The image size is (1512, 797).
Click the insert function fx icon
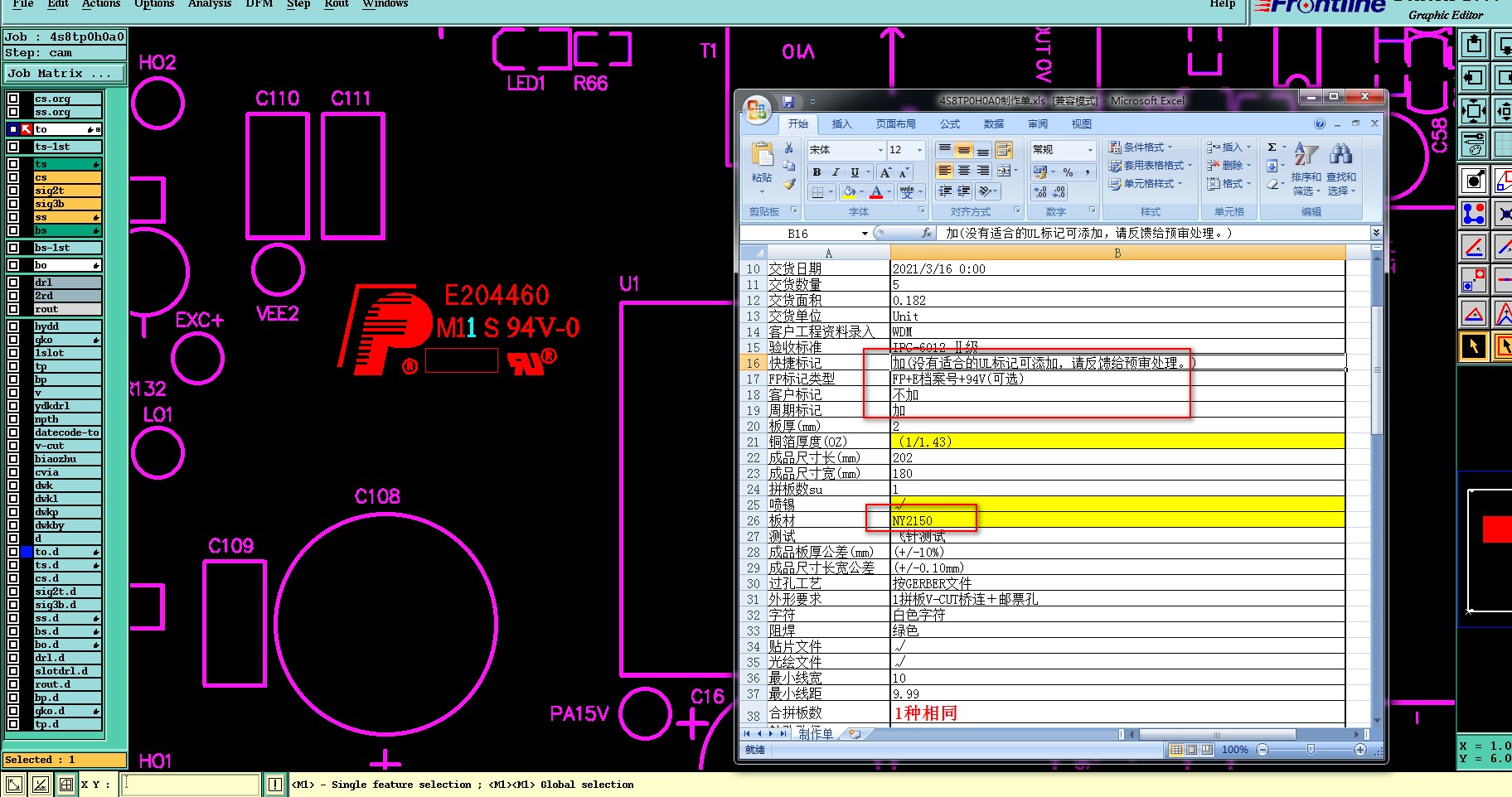click(x=927, y=234)
